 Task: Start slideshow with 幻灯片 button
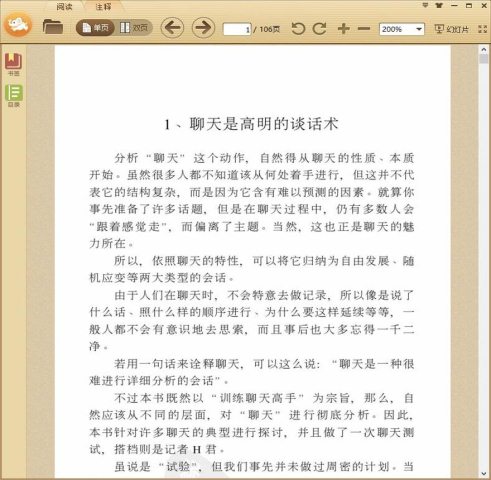pyautogui.click(x=452, y=29)
